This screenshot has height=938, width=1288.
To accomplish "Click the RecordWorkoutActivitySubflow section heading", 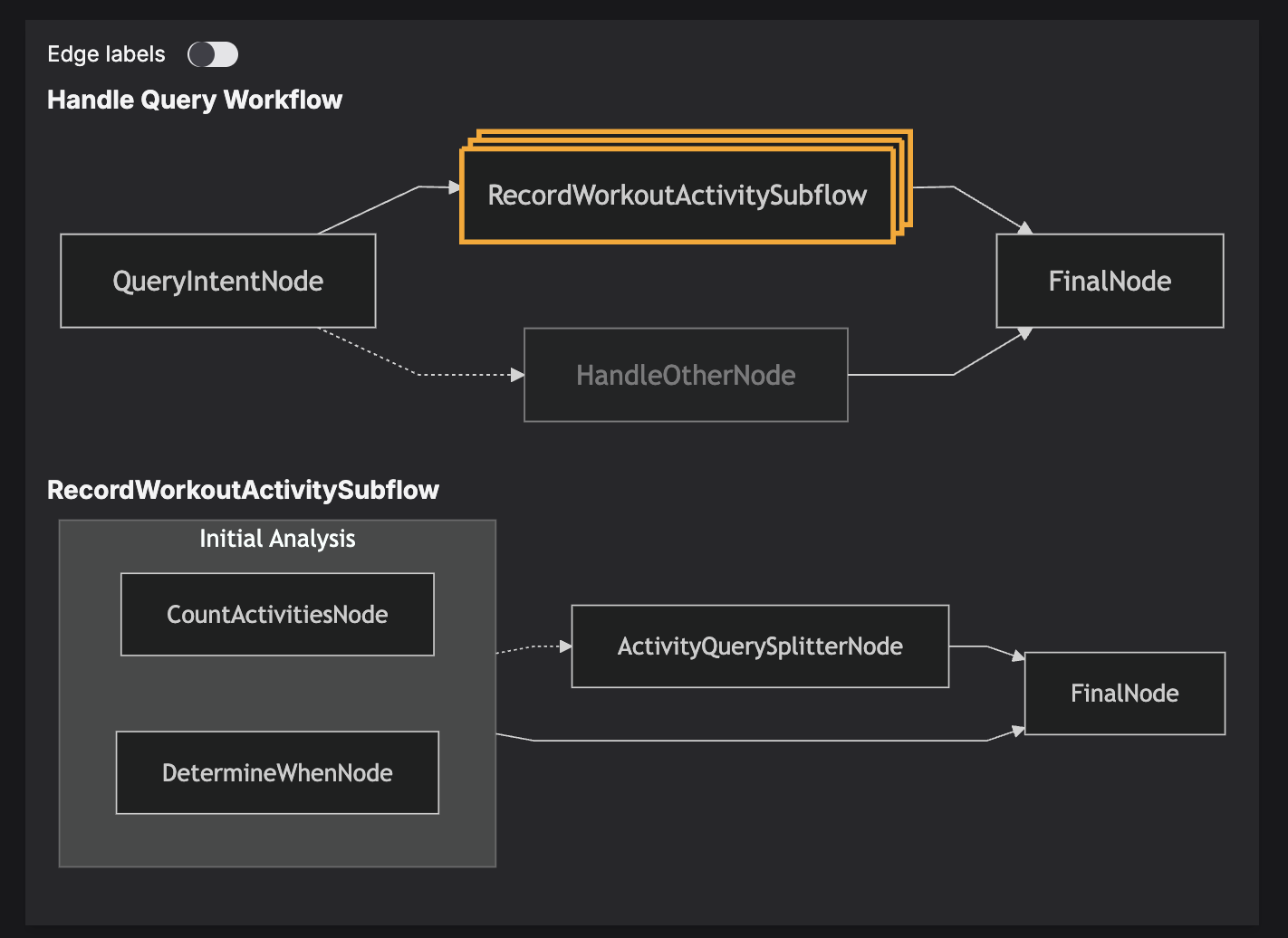I will 243,490.
